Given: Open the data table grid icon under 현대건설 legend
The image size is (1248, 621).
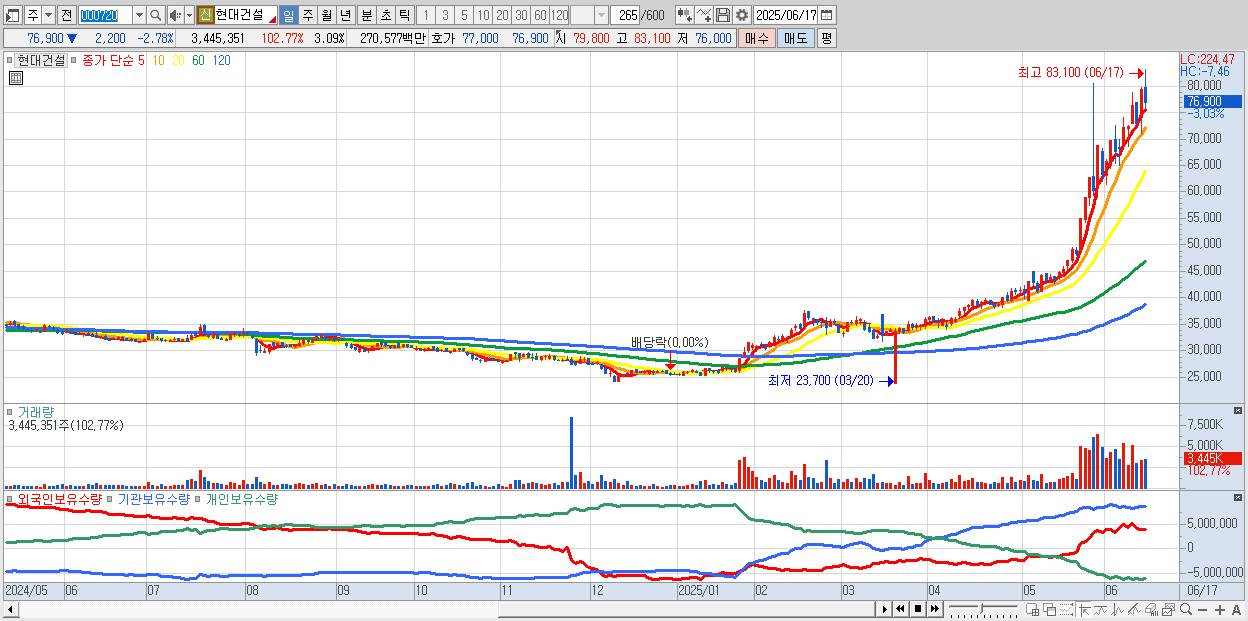Looking at the screenshot, I should (x=16, y=78).
